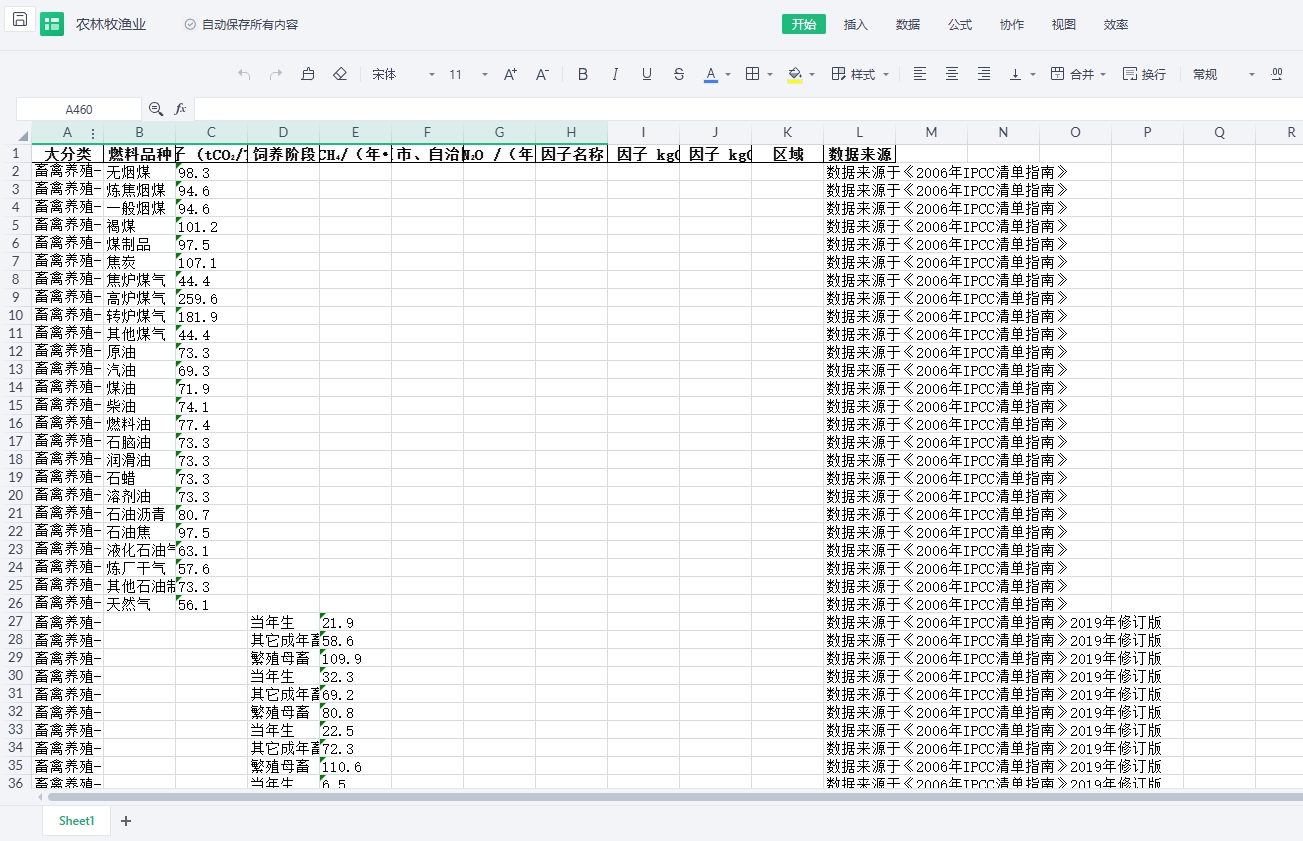Image resolution: width=1303 pixels, height=841 pixels.
Task: Click cell containing 无烟煤
Action: (x=139, y=172)
